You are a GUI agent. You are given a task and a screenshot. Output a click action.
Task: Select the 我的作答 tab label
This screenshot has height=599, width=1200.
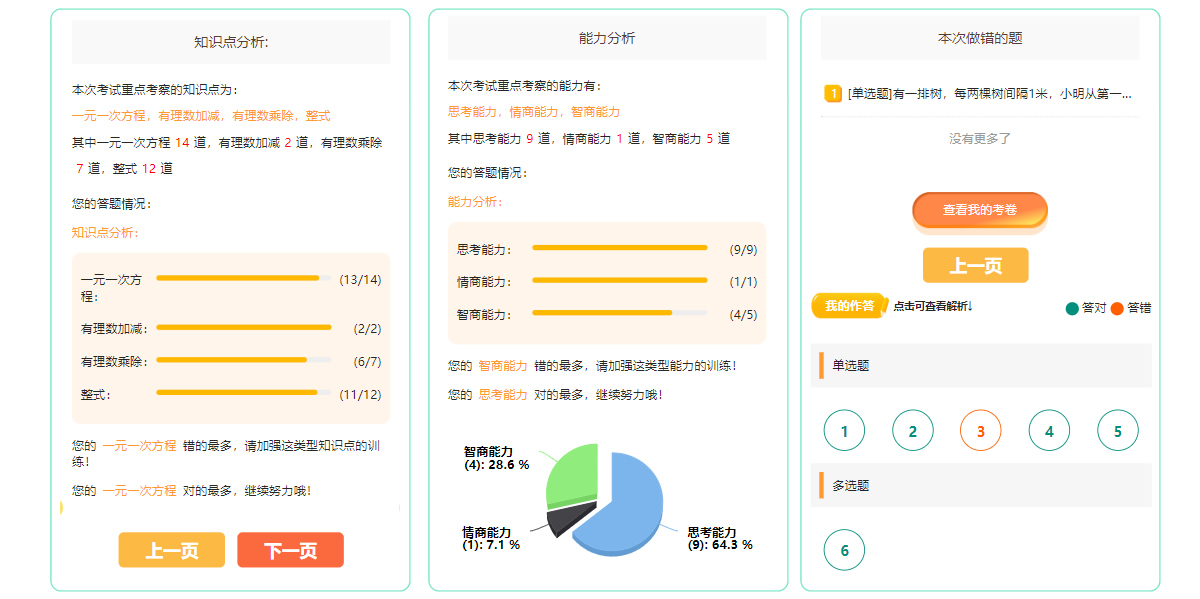coord(849,306)
